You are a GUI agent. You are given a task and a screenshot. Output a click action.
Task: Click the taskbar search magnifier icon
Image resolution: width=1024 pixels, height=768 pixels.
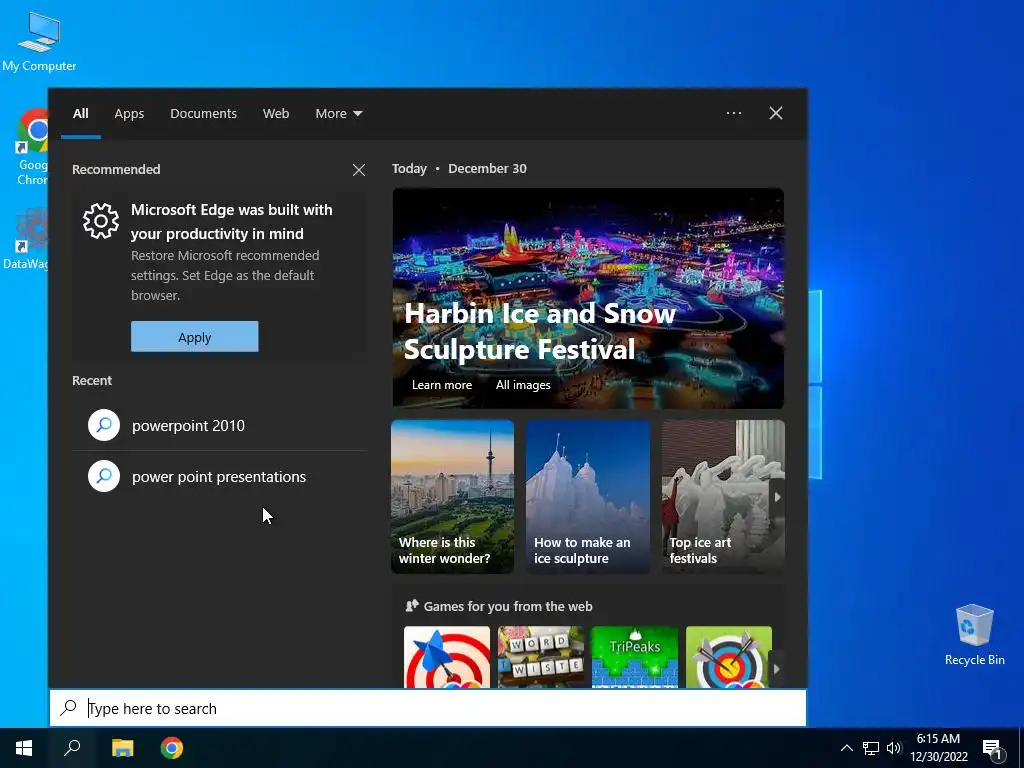(72, 748)
